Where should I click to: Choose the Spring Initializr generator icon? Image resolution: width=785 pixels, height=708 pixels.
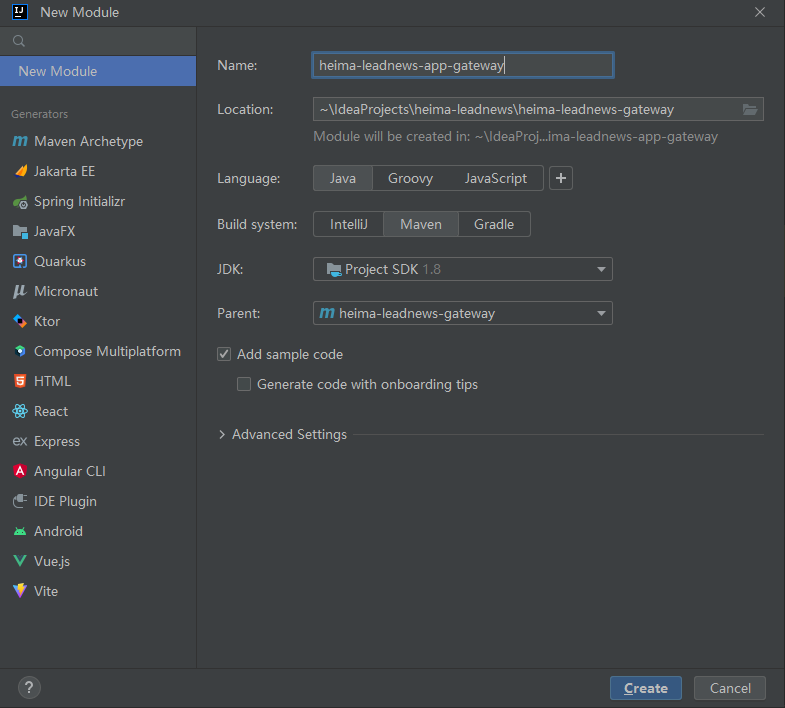[x=20, y=201]
